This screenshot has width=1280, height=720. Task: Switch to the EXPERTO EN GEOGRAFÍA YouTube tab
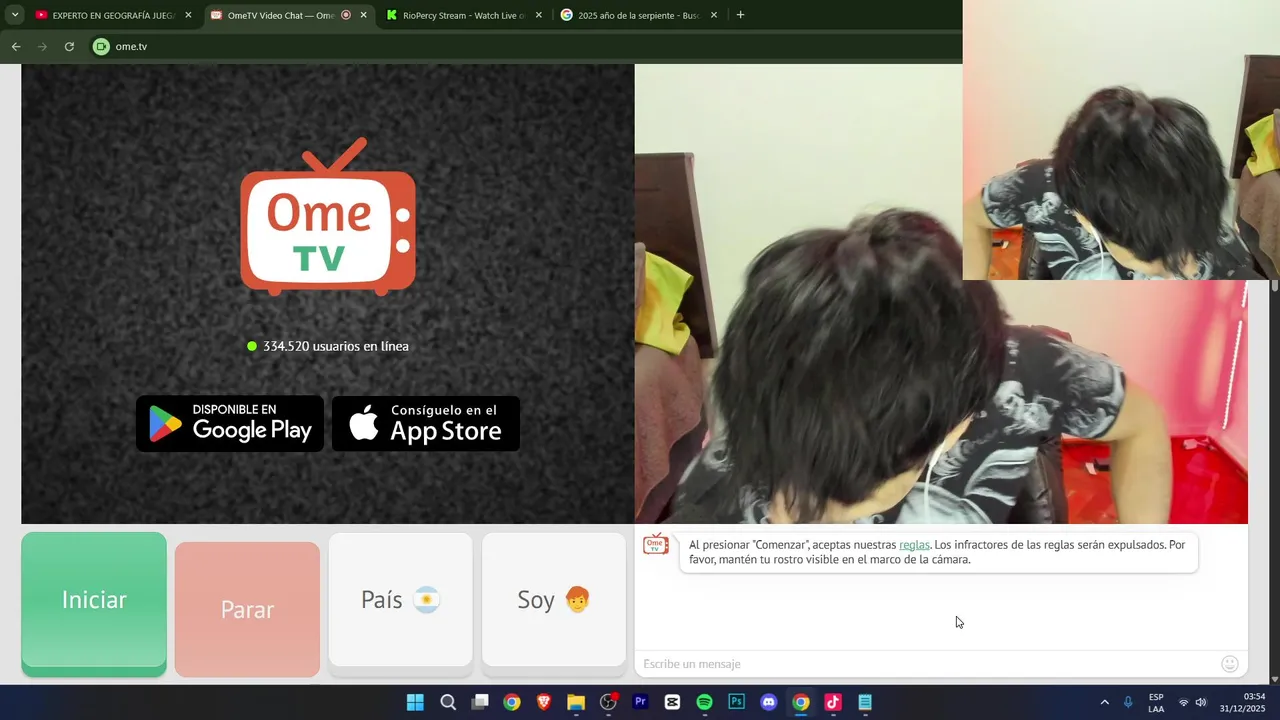point(114,15)
